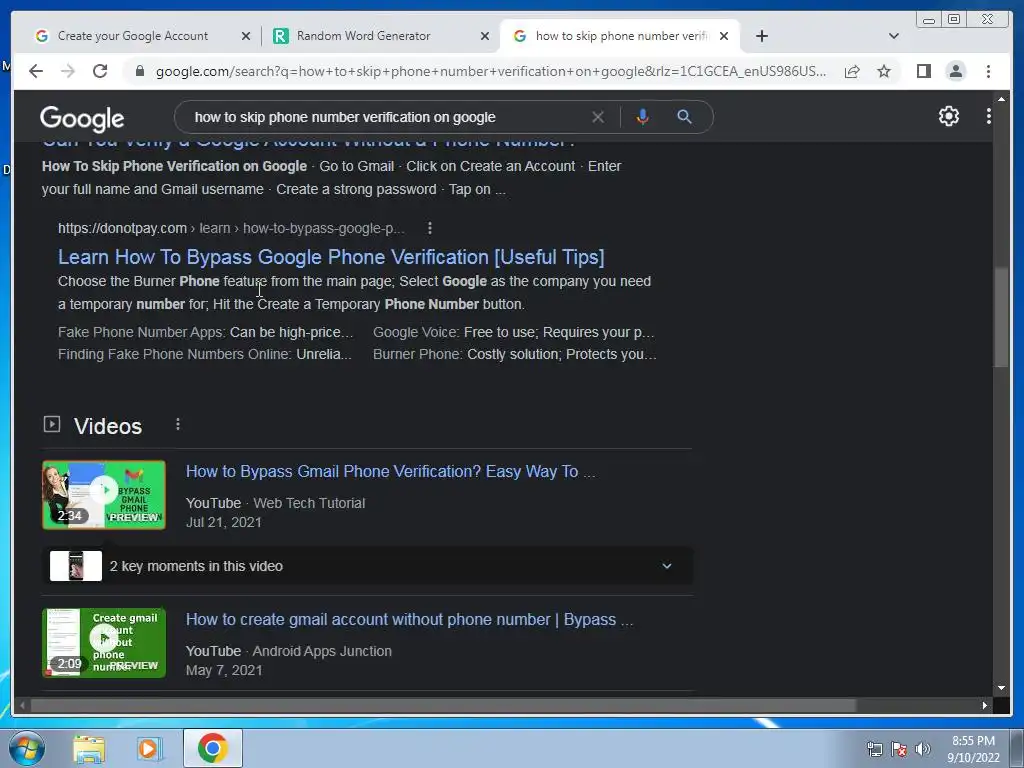This screenshot has width=1024, height=768.
Task: Submit search using the magnifier icon
Action: click(x=684, y=117)
